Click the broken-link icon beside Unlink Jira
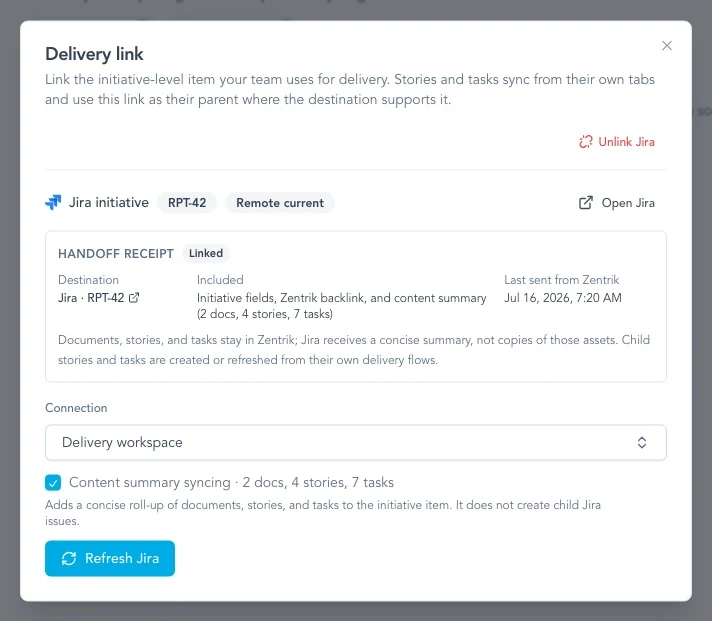 coord(586,142)
